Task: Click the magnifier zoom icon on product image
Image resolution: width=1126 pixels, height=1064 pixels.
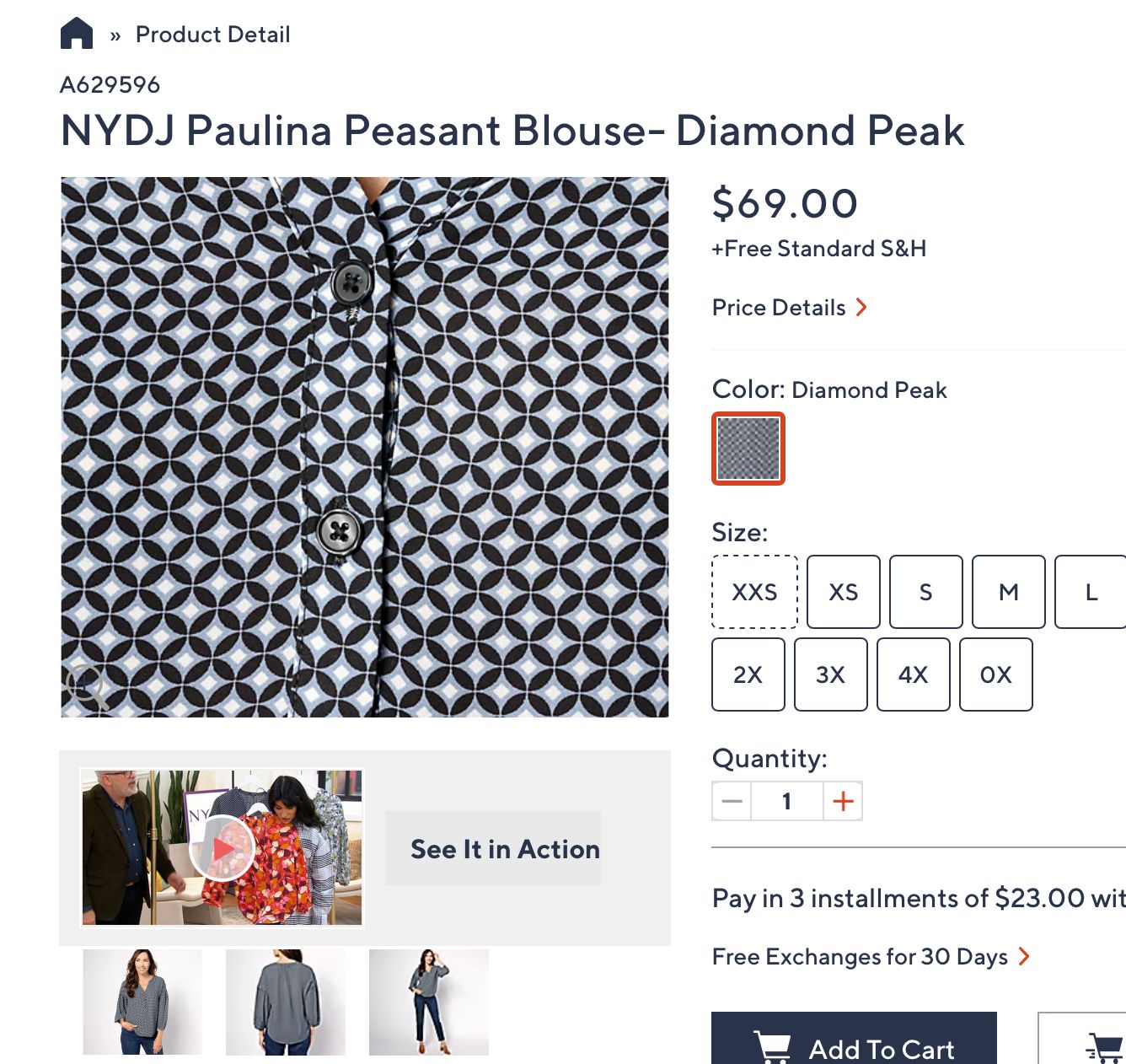Action: pyautogui.click(x=87, y=685)
